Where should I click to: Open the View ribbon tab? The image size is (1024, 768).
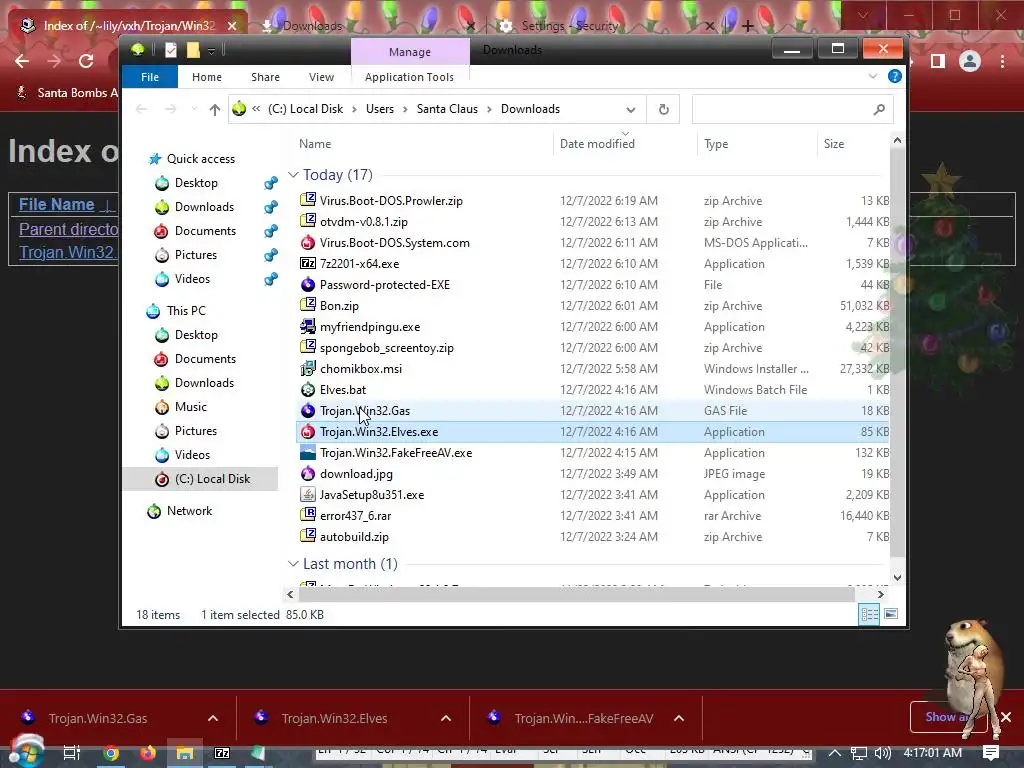coord(321,76)
